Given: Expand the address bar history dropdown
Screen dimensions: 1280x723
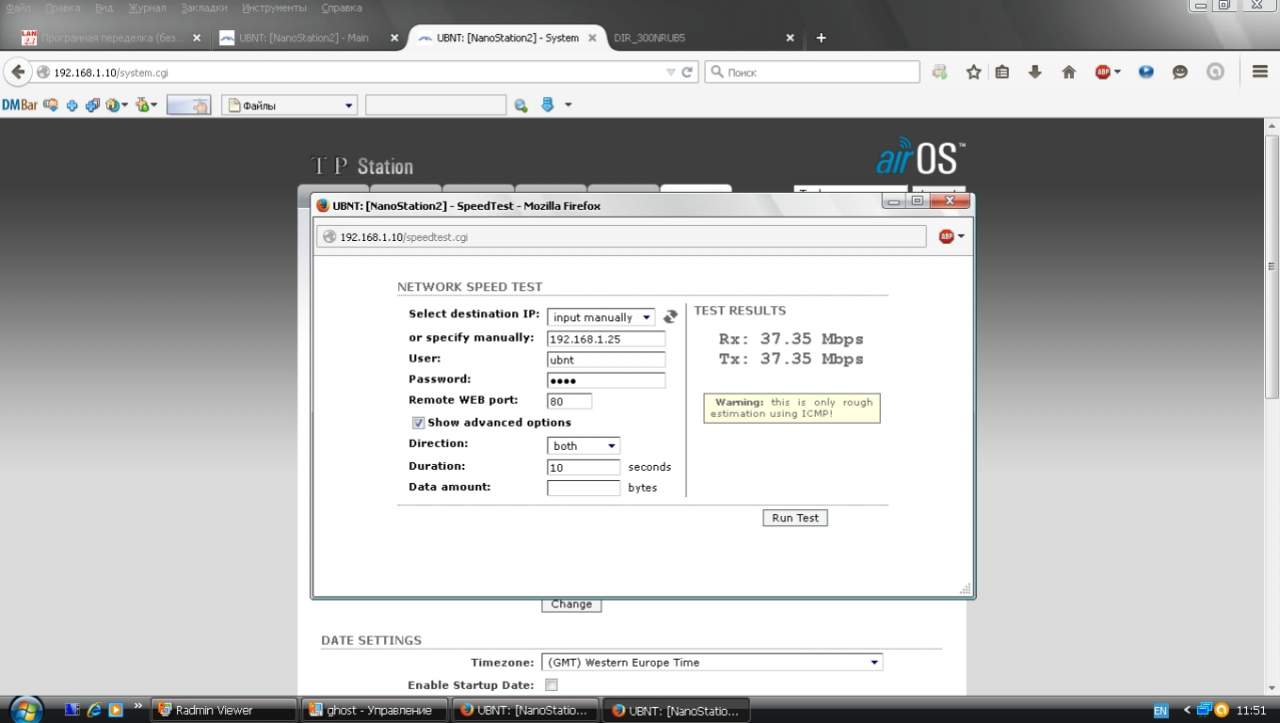Looking at the screenshot, I should tap(671, 72).
